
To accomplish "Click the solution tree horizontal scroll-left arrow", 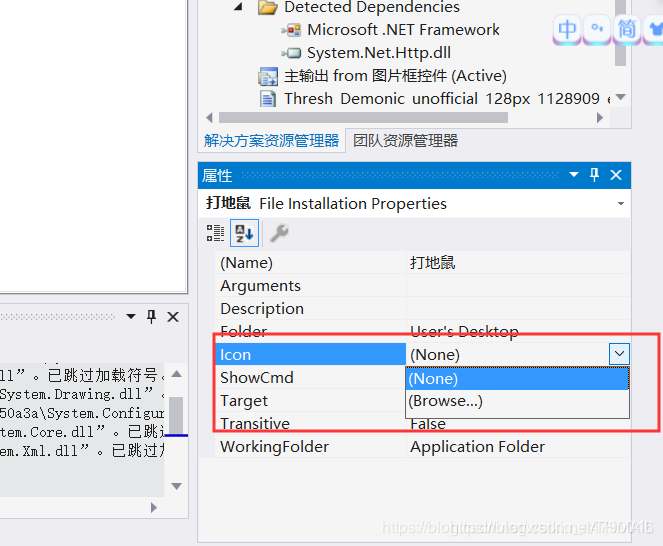I will click(x=209, y=118).
